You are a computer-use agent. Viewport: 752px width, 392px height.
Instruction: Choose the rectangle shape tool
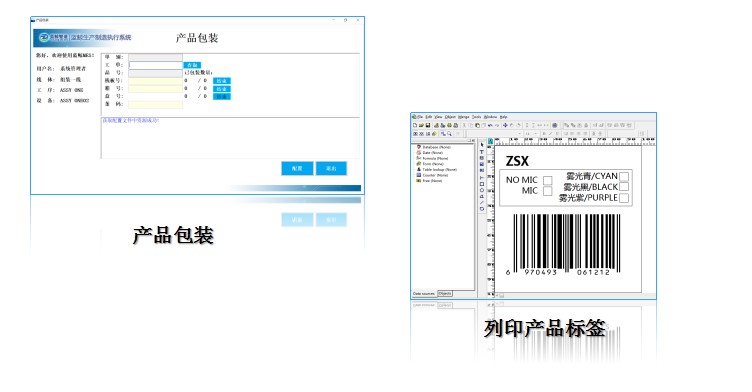pyautogui.click(x=482, y=184)
